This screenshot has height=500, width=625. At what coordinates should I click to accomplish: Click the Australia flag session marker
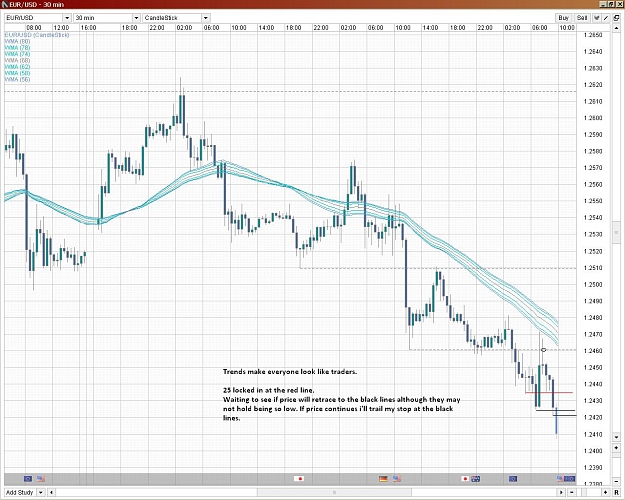click(x=476, y=478)
